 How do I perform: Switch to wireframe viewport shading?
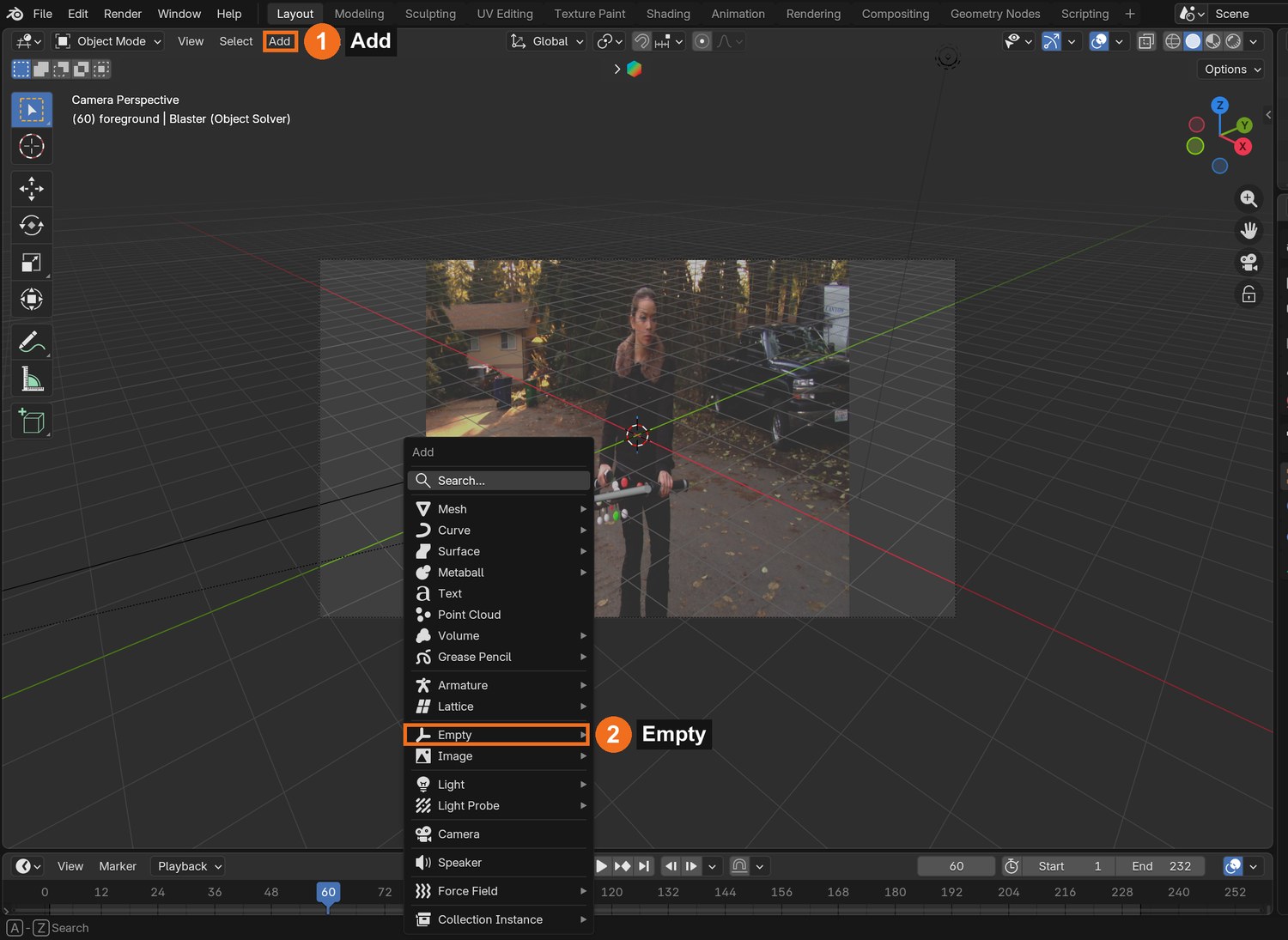point(1172,41)
